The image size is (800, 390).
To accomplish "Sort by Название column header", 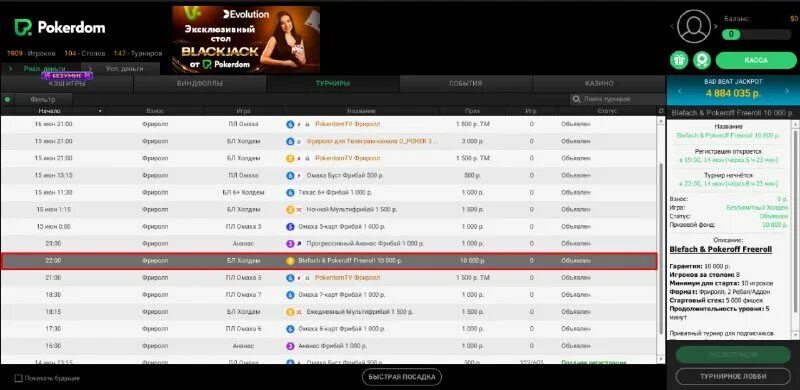I will point(361,111).
